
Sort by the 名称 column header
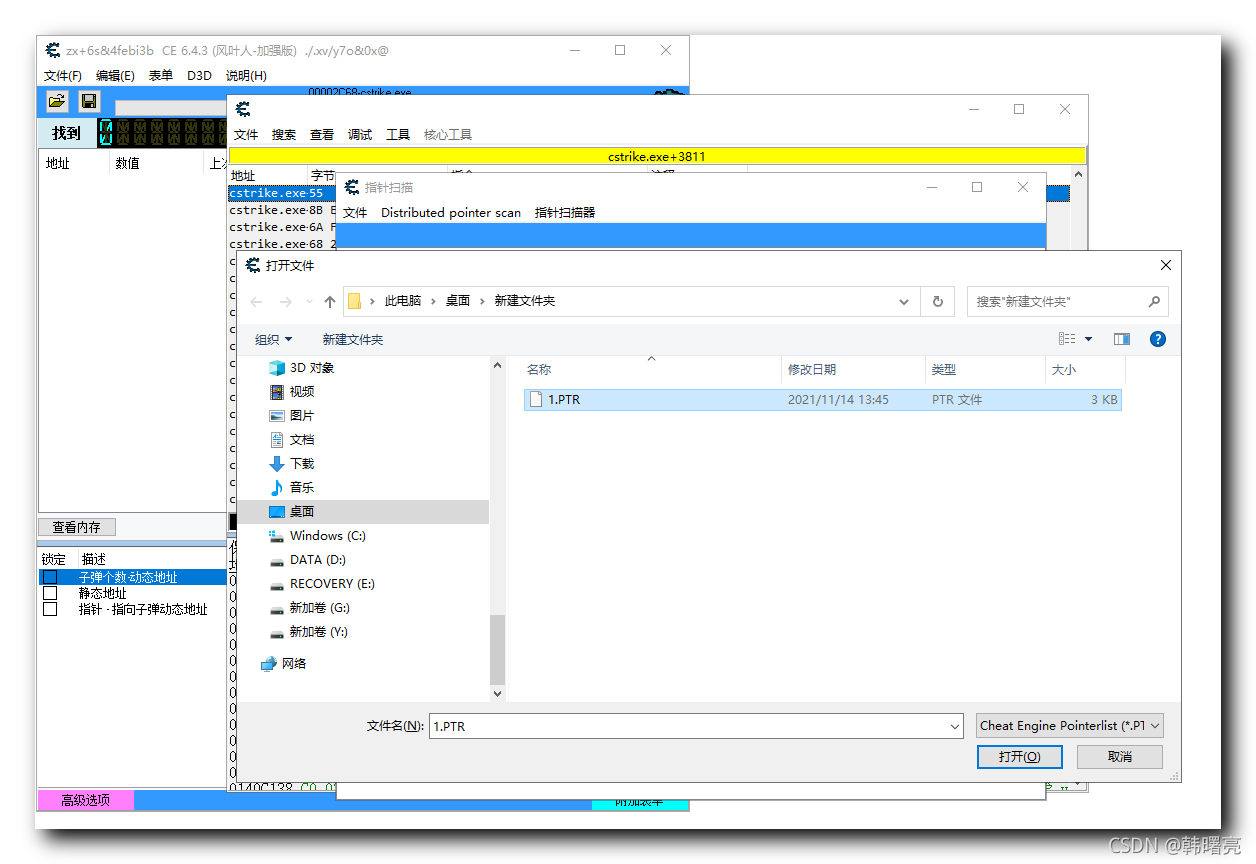coord(651,370)
